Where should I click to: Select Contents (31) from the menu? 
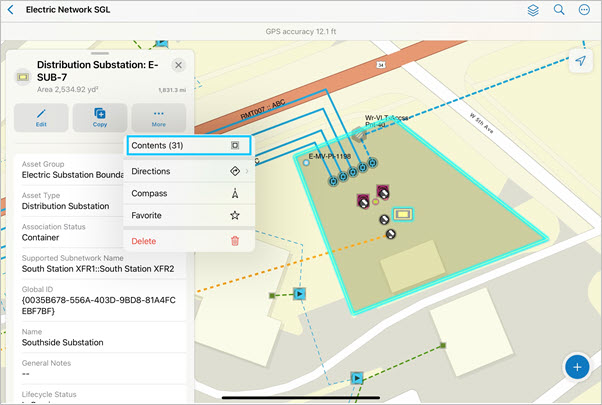(187, 146)
